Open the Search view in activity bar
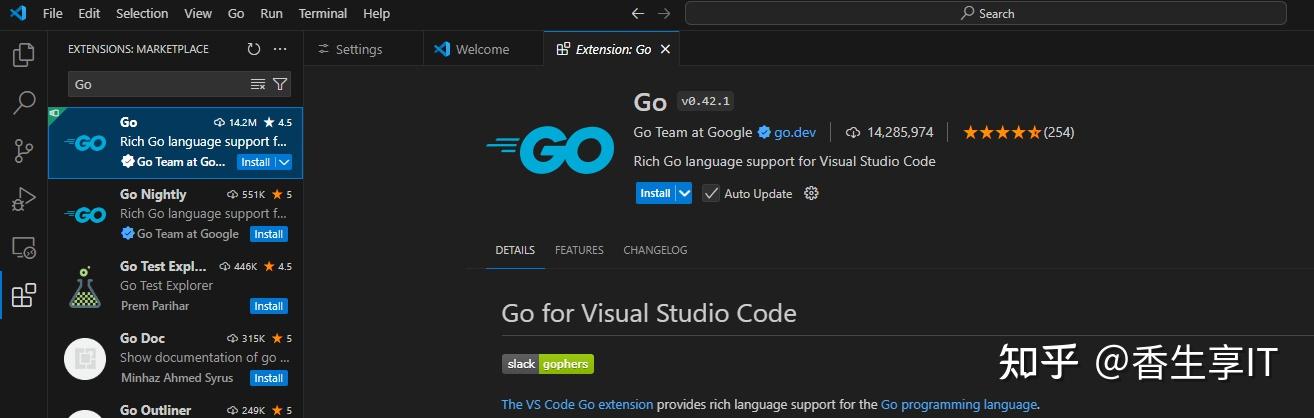Screen dimensions: 1314x418 [23, 103]
